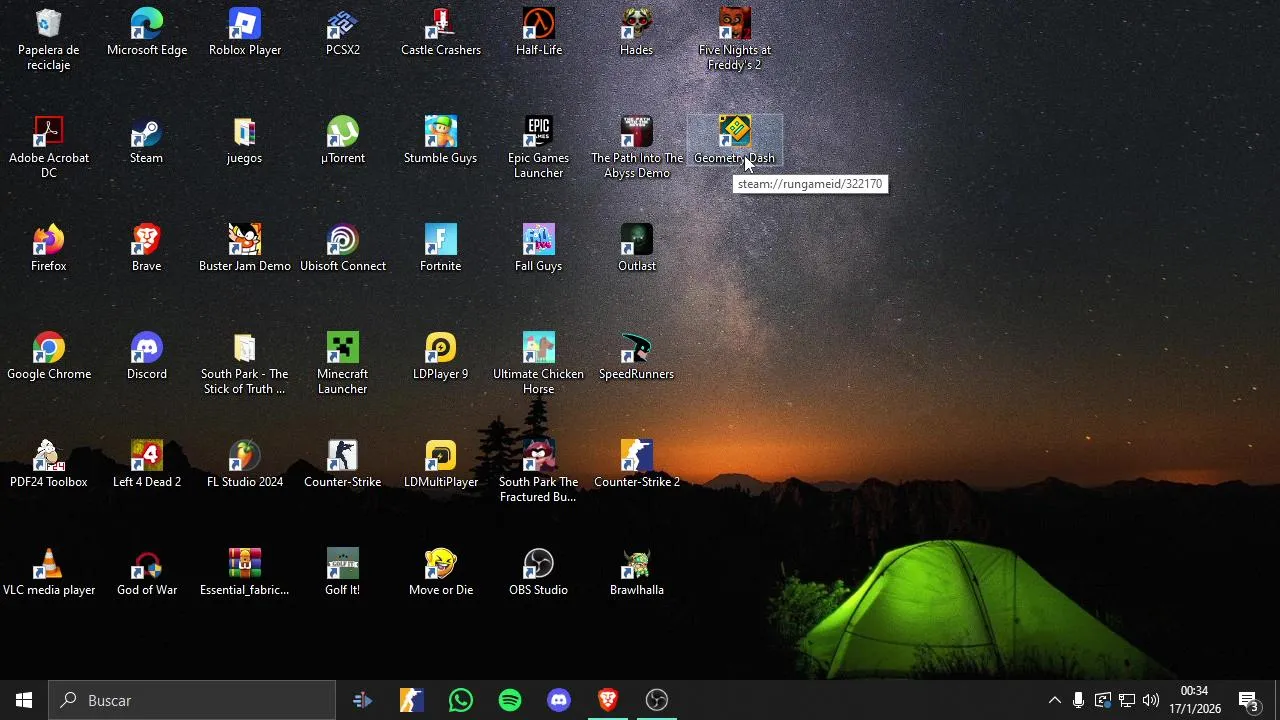Click Five Nights at Freddy's 2 icon

point(734,40)
